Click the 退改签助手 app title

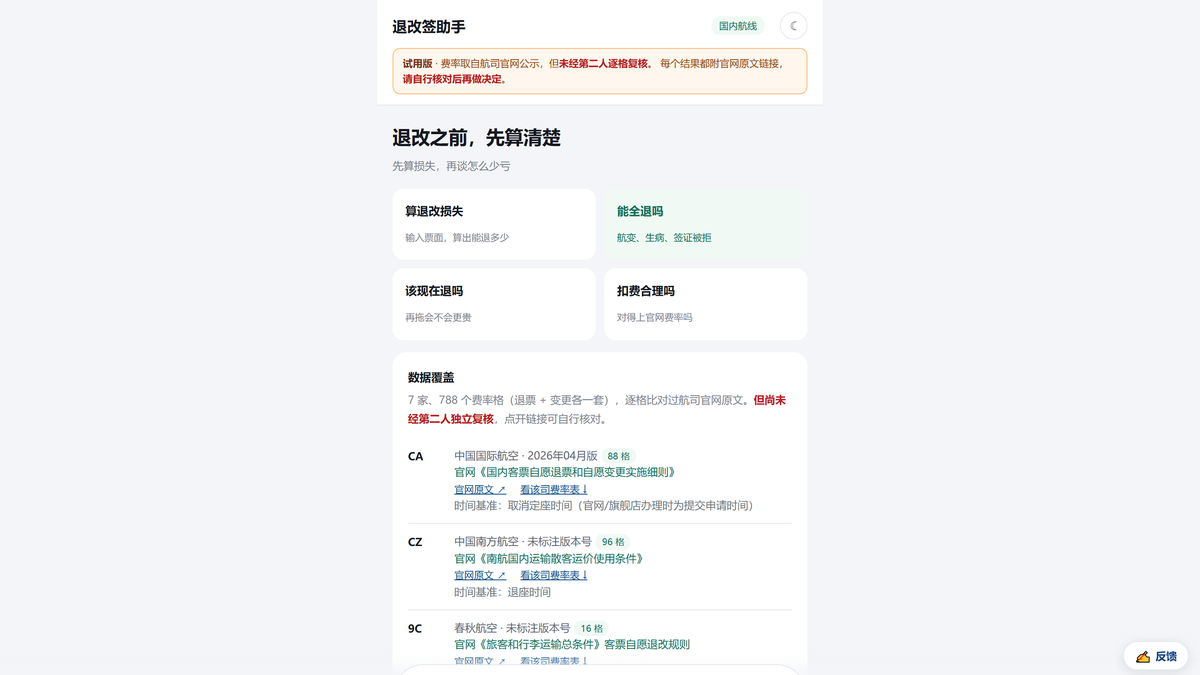click(x=429, y=27)
